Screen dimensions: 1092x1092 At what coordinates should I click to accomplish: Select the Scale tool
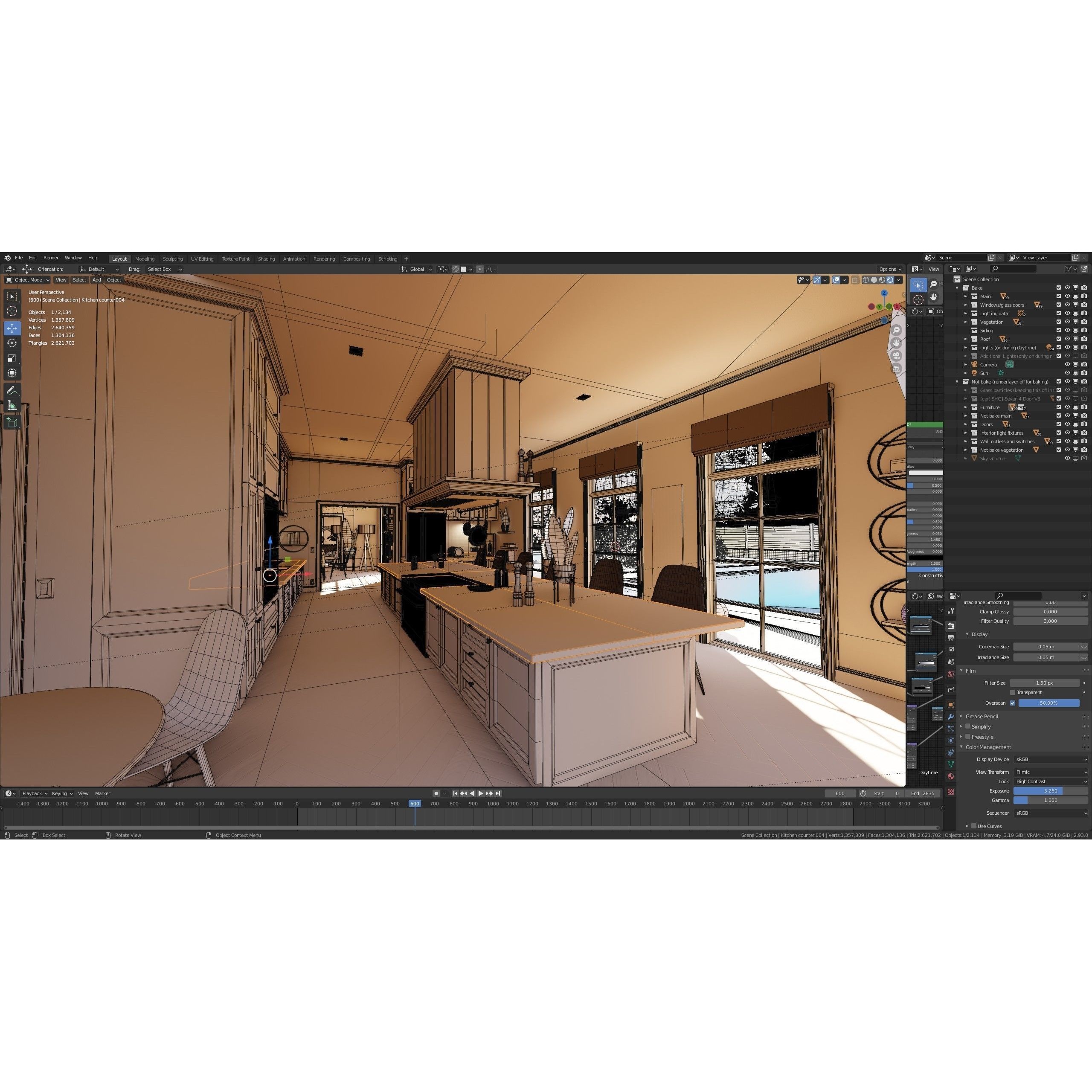[12, 358]
